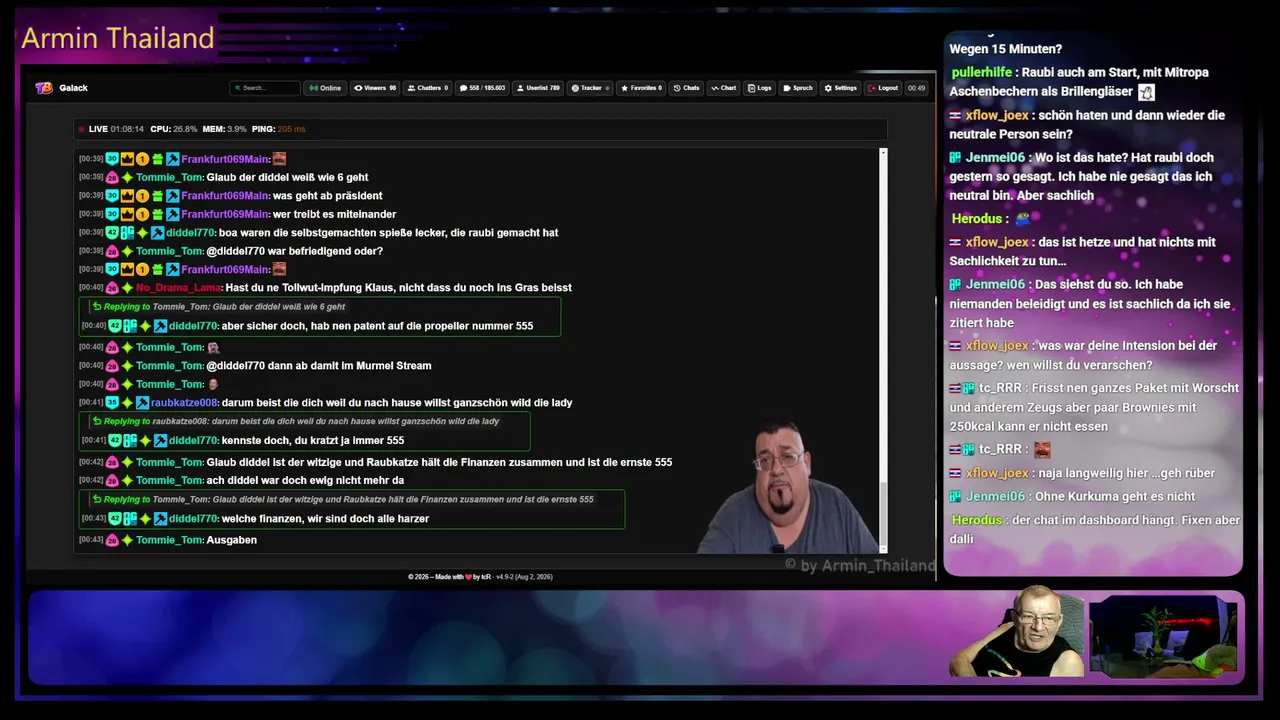Click badge beside Jenmei06 'Ohne Kurkuma' message

pyautogui.click(x=956, y=497)
